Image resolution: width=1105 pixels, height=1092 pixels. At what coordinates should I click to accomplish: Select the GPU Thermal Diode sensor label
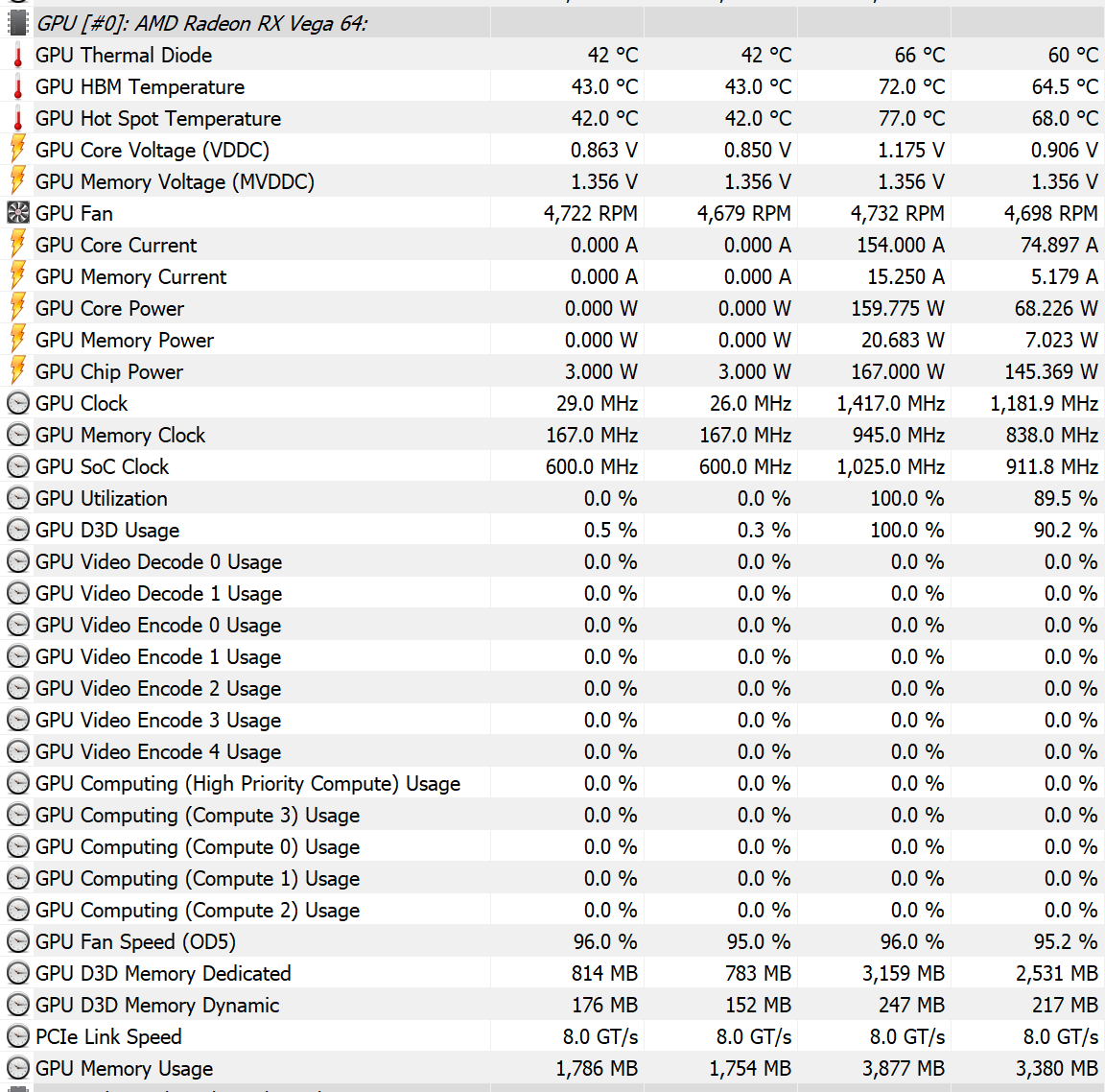pos(124,55)
